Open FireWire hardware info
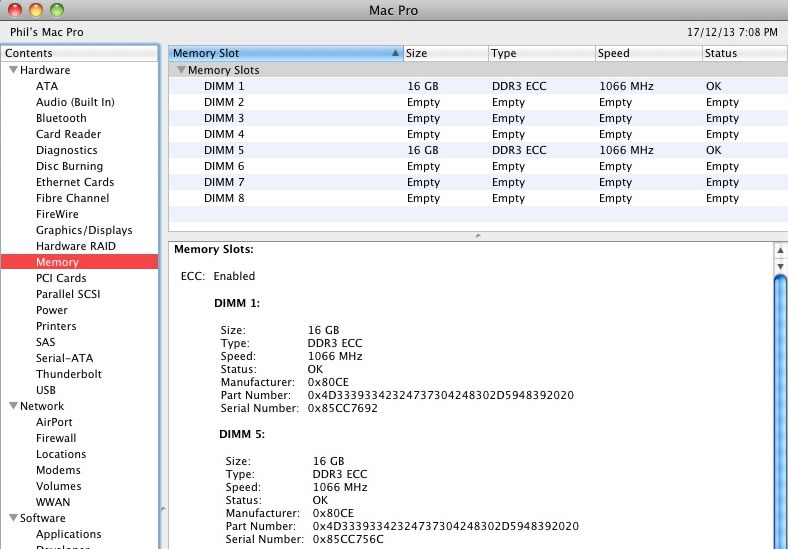 pos(57,214)
